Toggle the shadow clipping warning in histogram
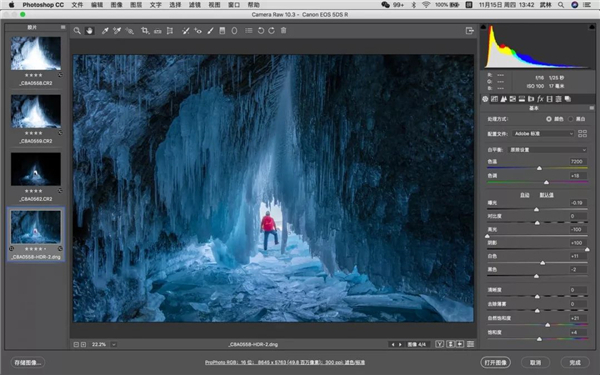Viewport: 600px width, 375px height. tap(483, 27)
